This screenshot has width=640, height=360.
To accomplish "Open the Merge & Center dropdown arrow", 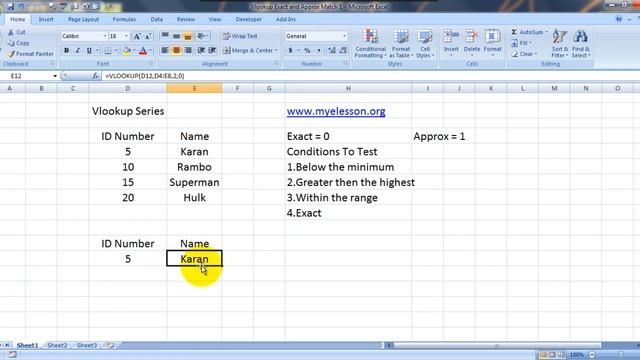I will (x=276, y=51).
